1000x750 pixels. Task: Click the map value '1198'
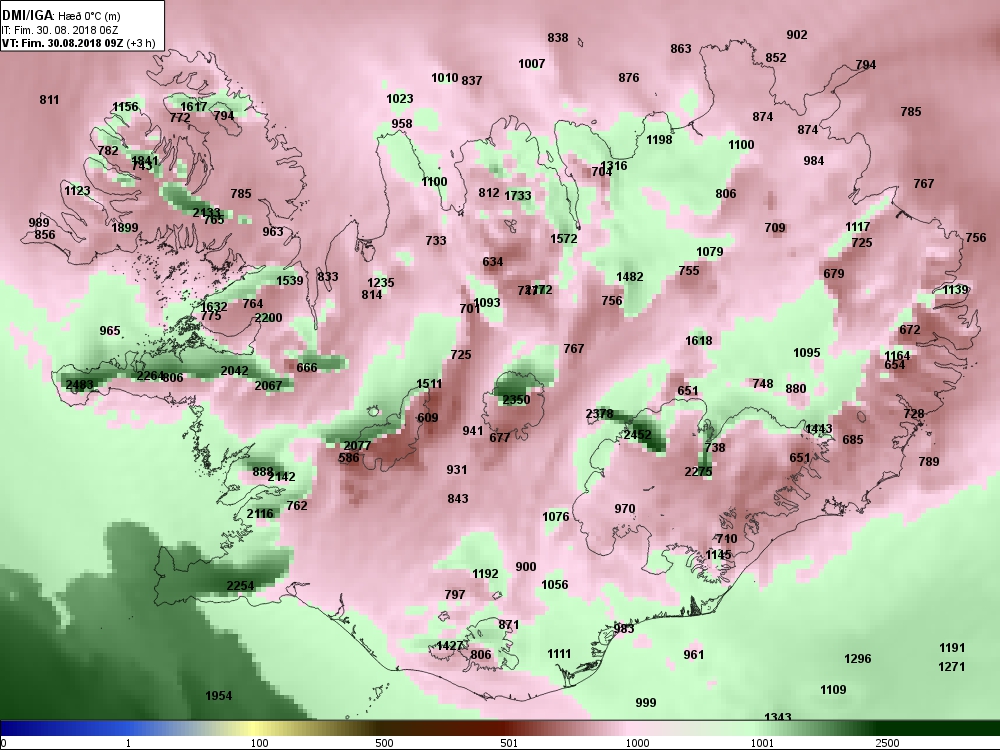[659, 140]
